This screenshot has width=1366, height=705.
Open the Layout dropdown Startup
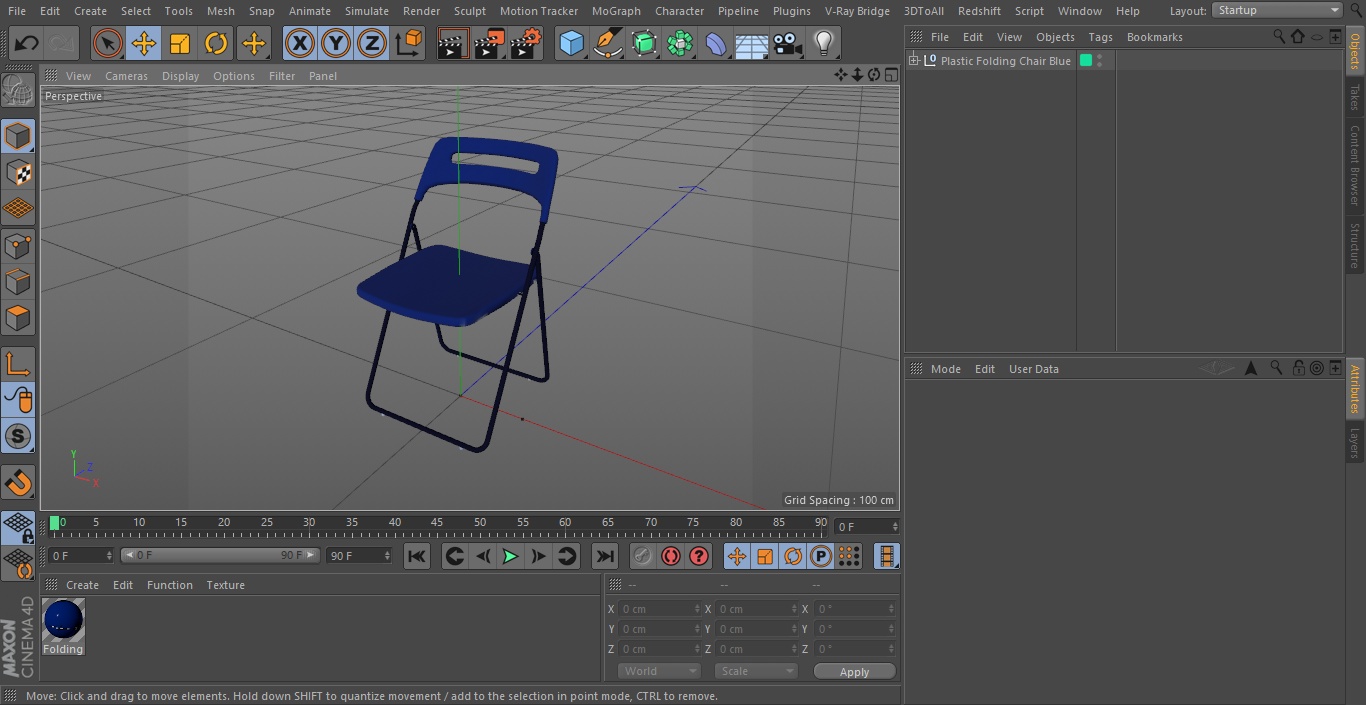[1278, 10]
